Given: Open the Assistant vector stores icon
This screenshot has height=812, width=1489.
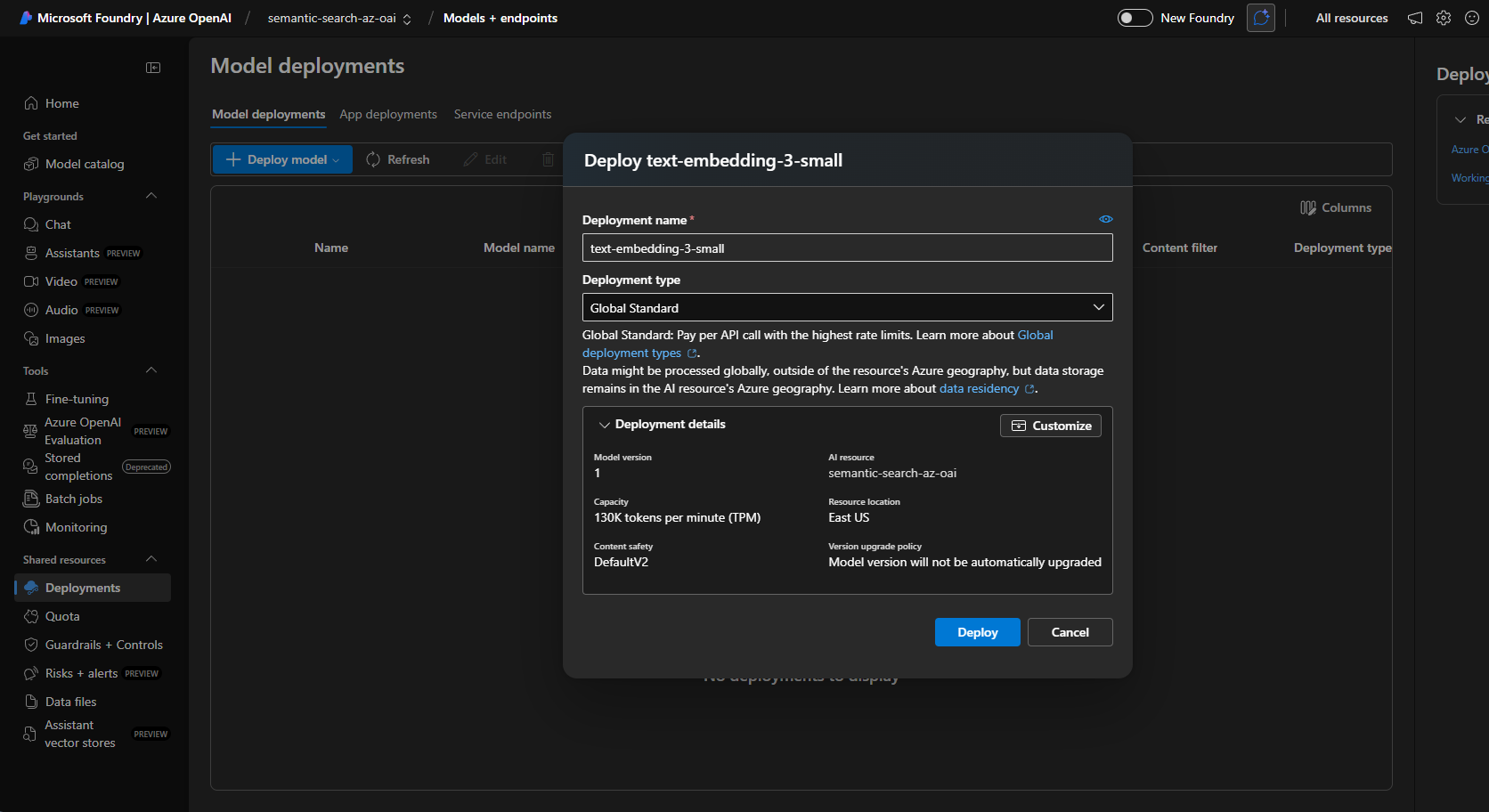Looking at the screenshot, I should click(x=30, y=734).
